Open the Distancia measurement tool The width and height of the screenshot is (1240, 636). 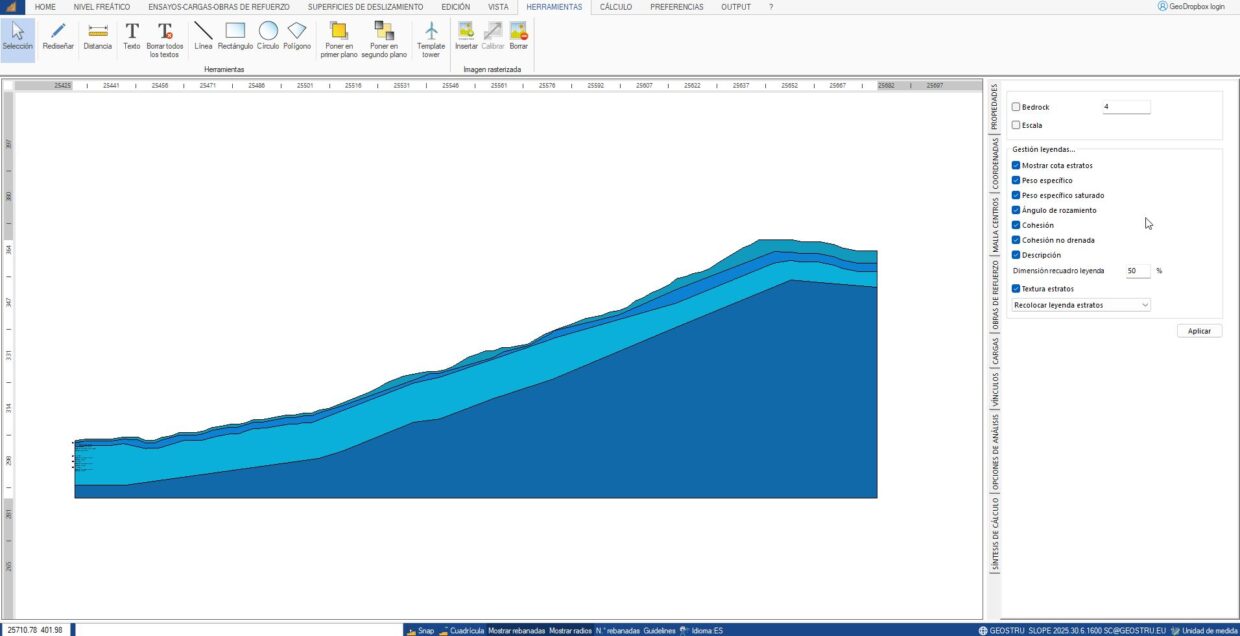[98, 40]
